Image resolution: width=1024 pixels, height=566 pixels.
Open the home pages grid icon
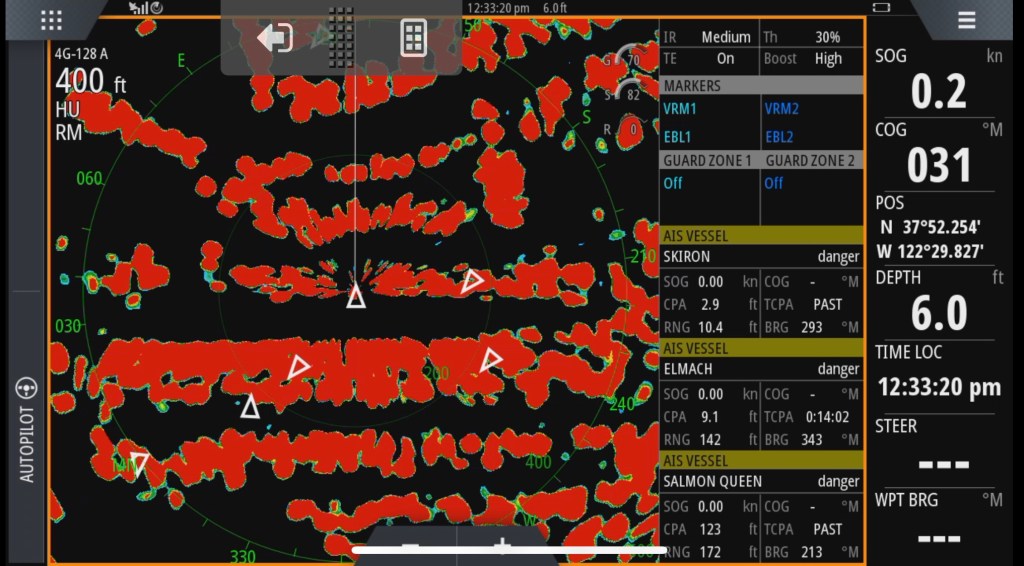51,20
